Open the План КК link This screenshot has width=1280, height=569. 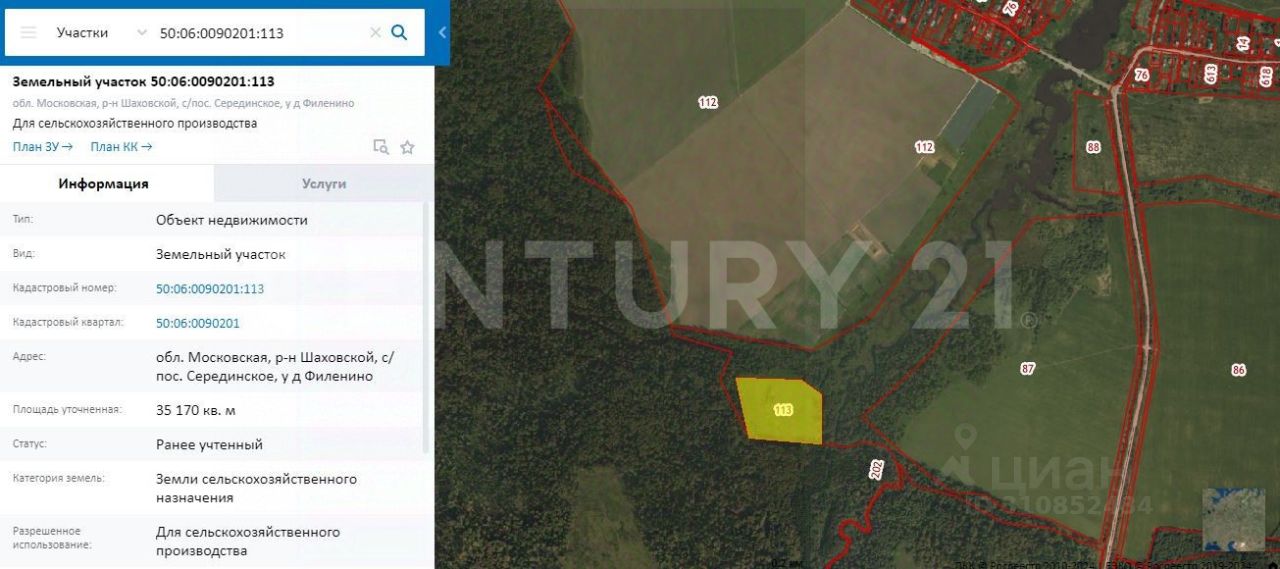point(121,147)
